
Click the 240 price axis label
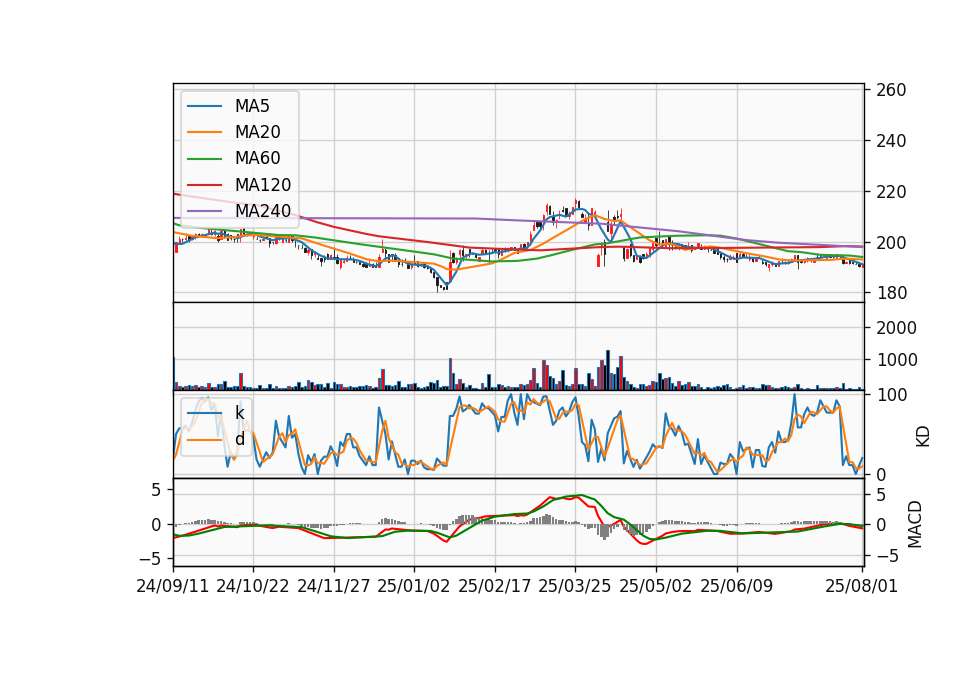[891, 141]
